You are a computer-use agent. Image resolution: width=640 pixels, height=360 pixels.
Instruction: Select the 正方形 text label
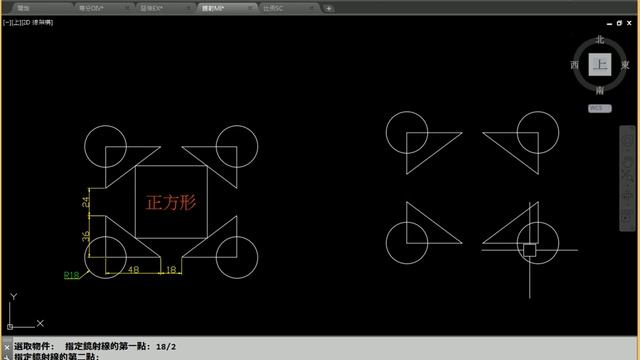tap(171, 202)
